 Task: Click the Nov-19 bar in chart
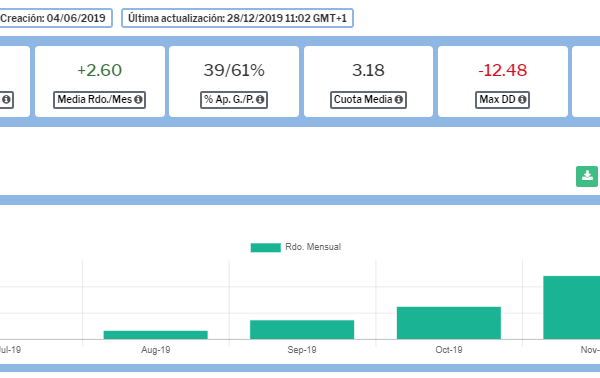click(x=572, y=308)
